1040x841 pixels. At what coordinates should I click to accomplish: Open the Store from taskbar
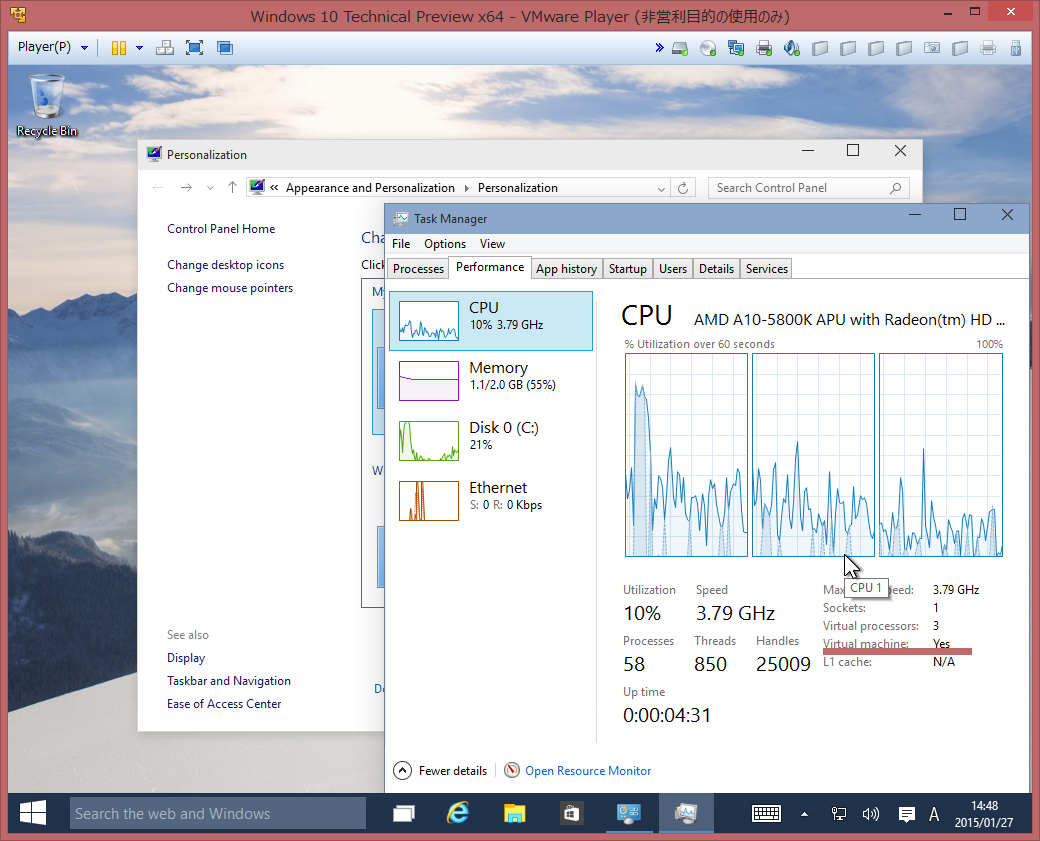[x=571, y=813]
